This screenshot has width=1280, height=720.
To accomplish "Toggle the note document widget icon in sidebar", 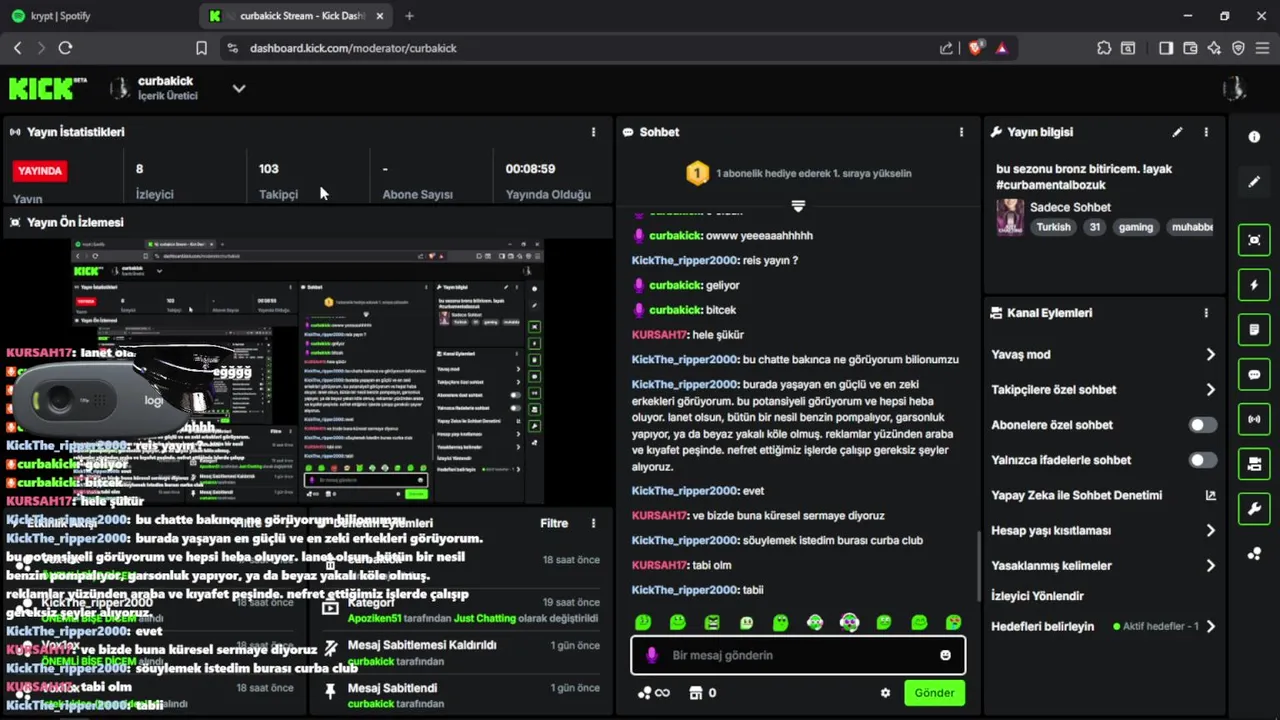I will (x=1254, y=329).
